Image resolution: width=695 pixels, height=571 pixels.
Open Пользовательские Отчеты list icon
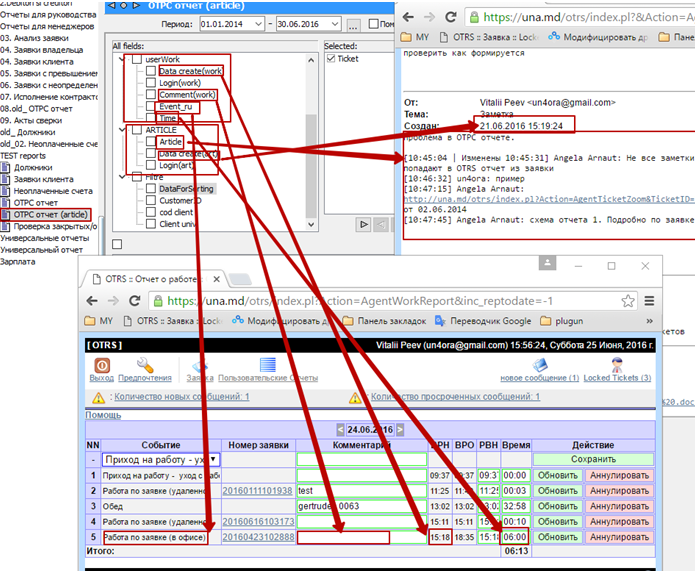[268, 365]
